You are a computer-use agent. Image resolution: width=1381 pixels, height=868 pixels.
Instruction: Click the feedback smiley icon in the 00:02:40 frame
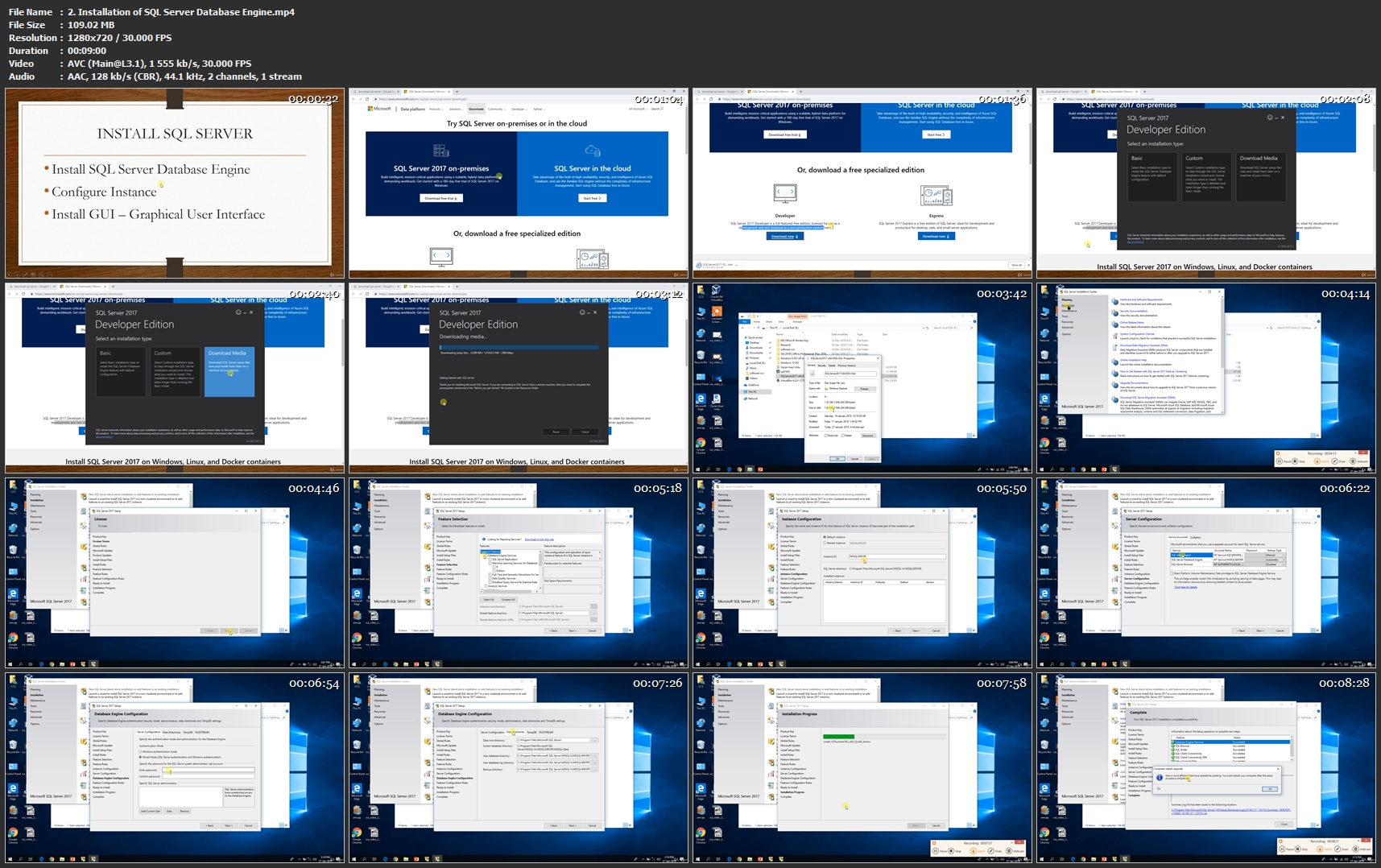coord(238,312)
